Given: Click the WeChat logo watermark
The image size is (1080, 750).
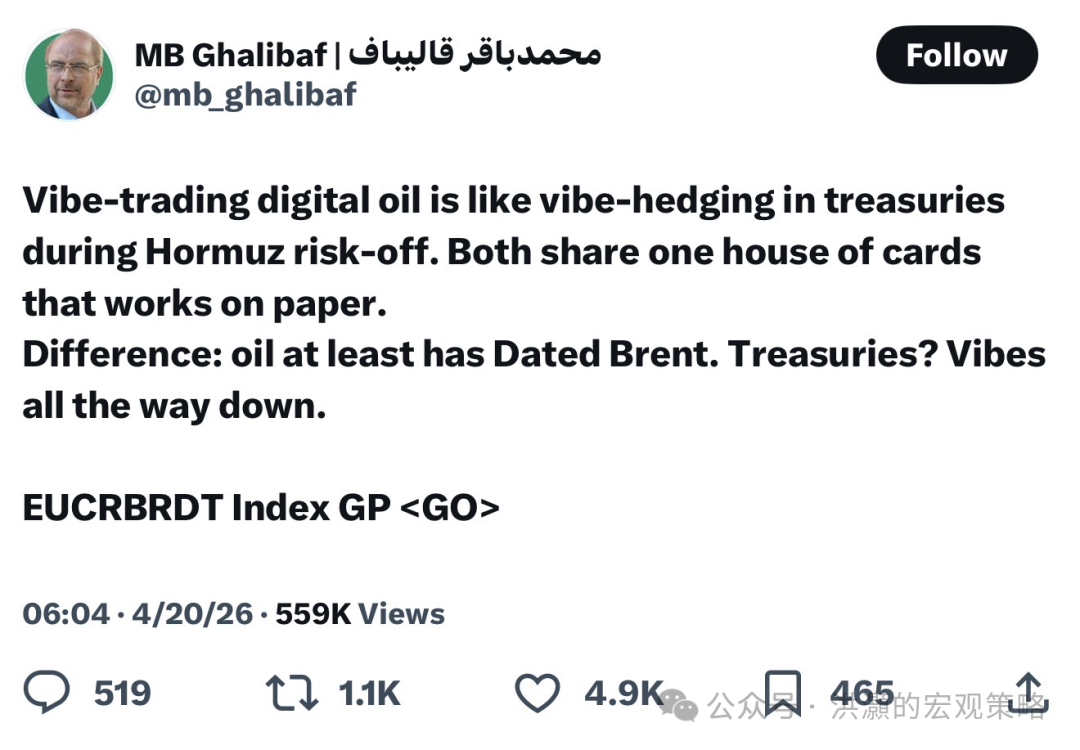Looking at the screenshot, I should tap(678, 707).
